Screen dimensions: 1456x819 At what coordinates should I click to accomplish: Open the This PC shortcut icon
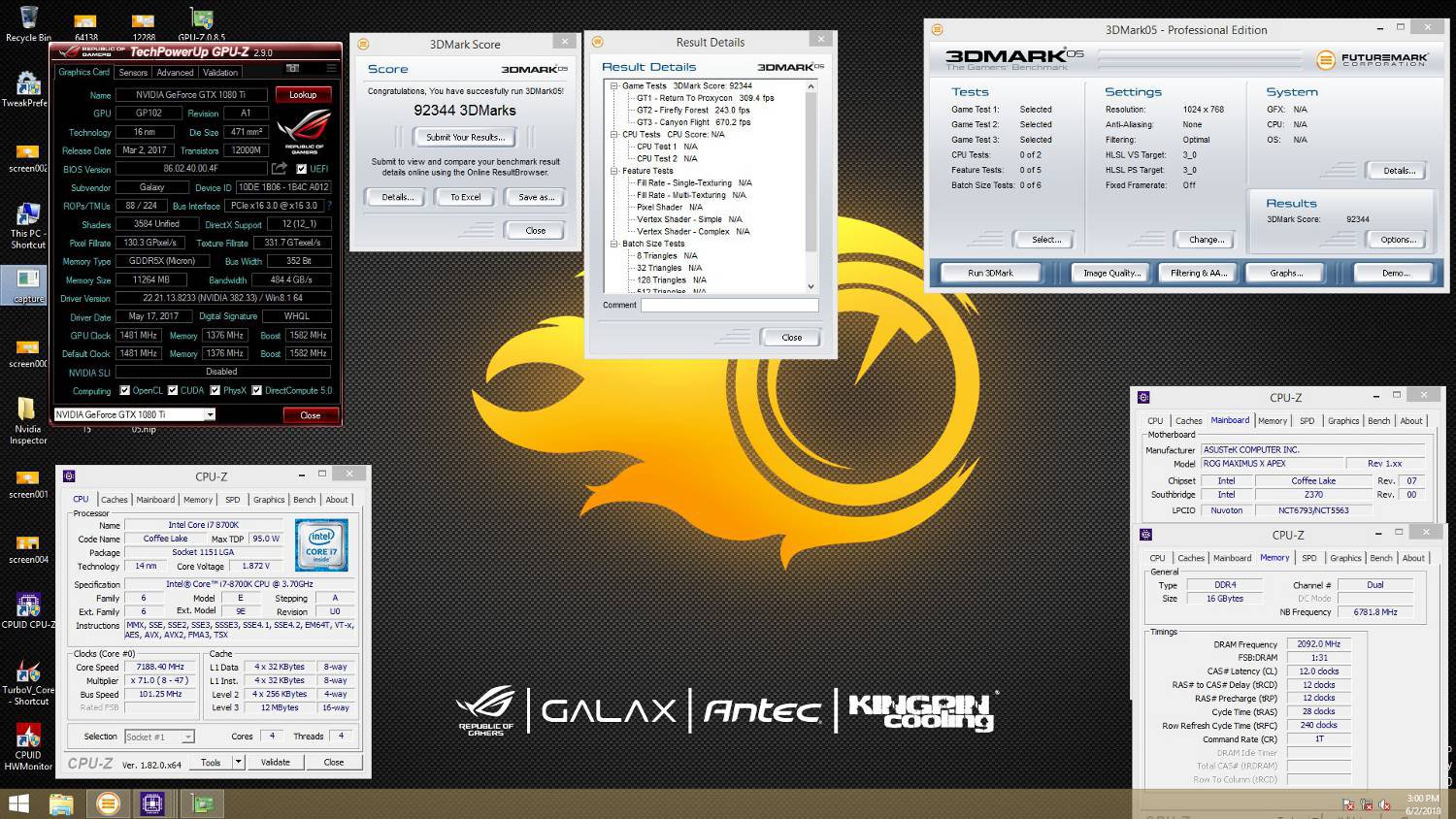tap(28, 225)
